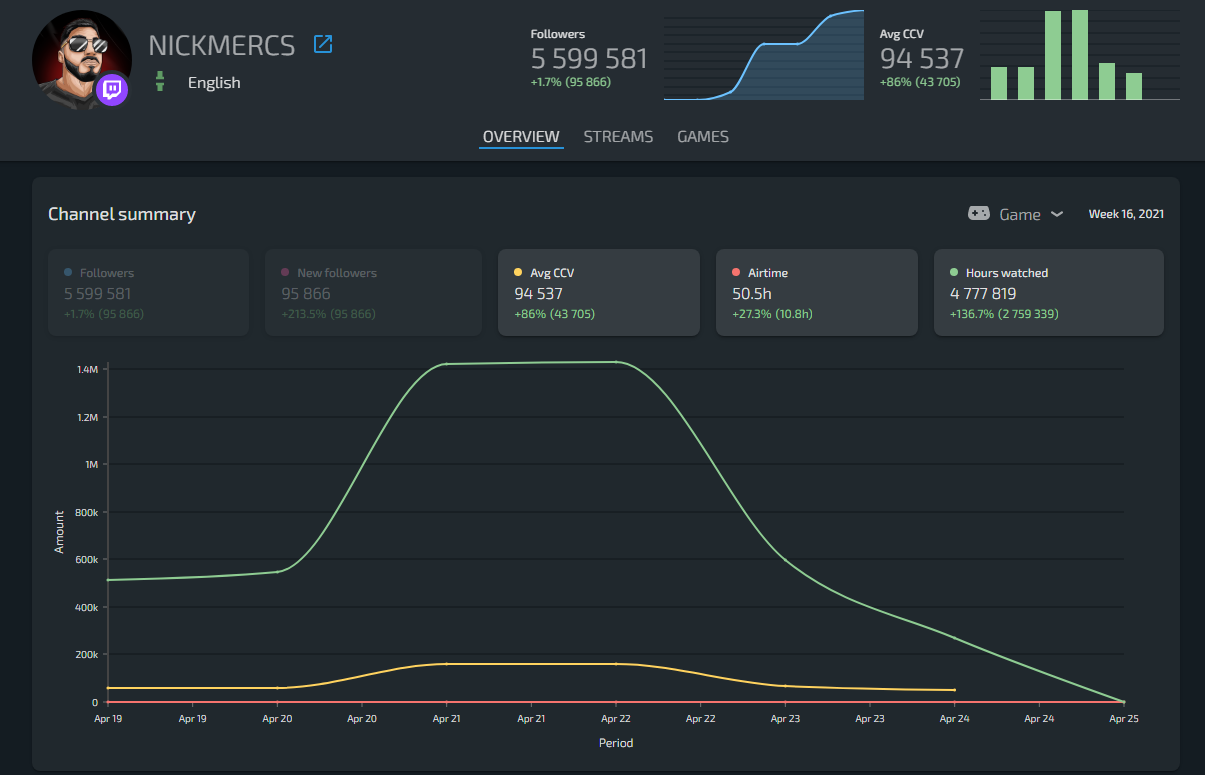Click the Channel summary heading

pos(122,214)
